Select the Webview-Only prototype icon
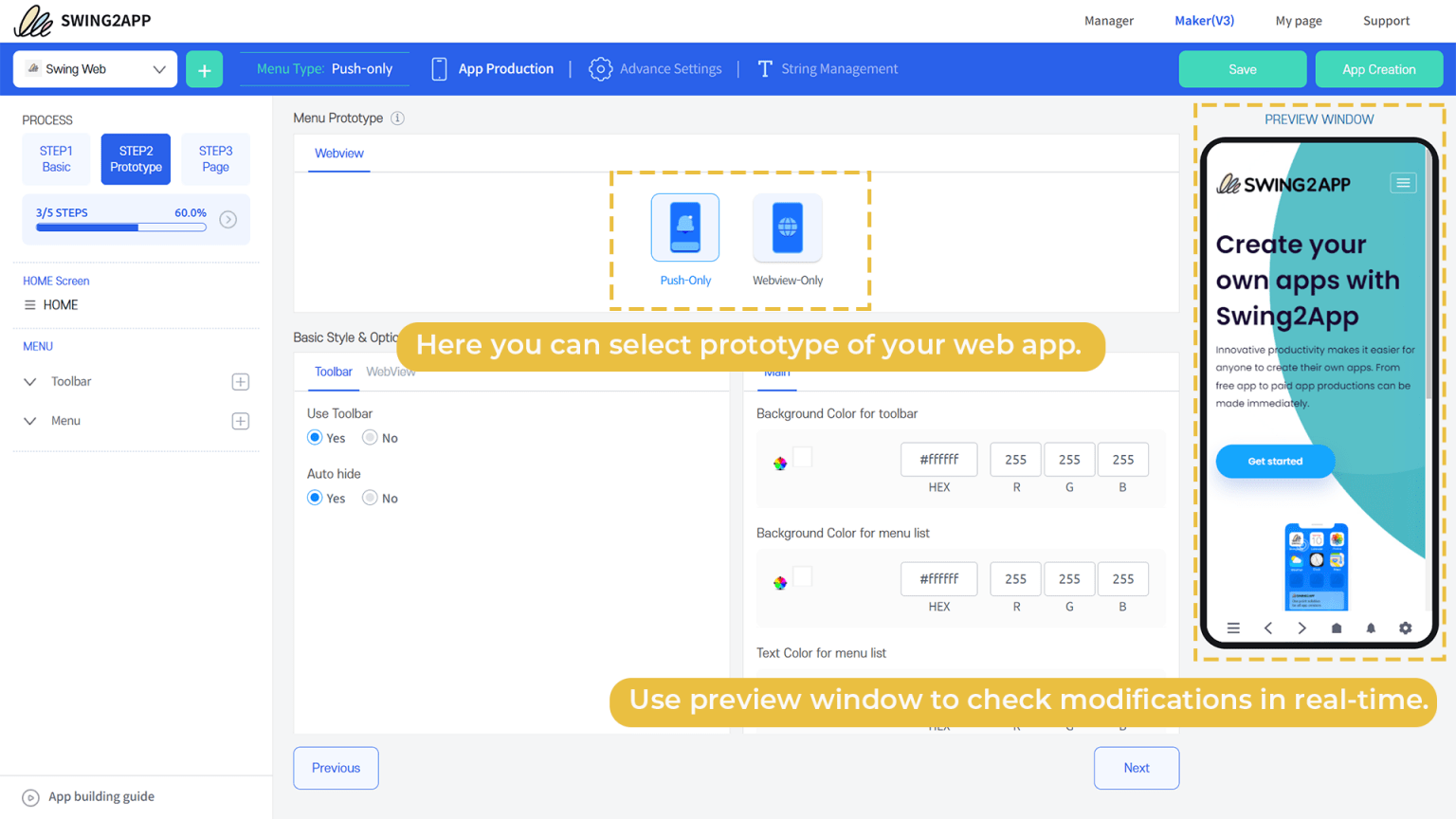This screenshot has width=1456, height=819. [787, 227]
